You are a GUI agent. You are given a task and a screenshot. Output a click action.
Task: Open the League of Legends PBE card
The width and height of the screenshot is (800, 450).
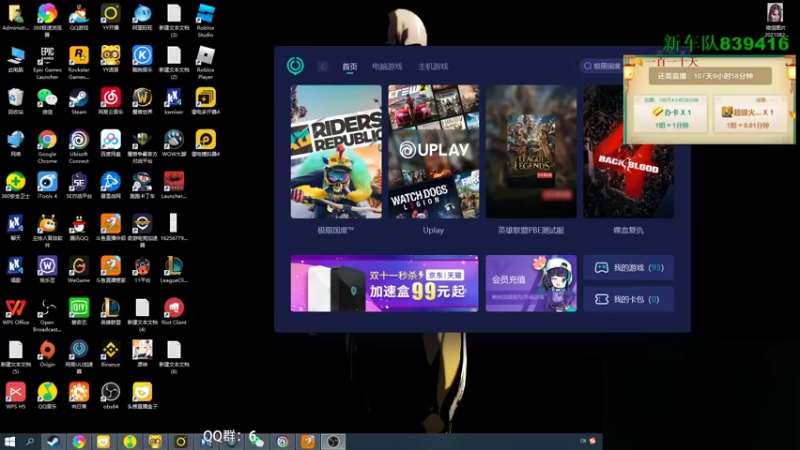pyautogui.click(x=531, y=152)
